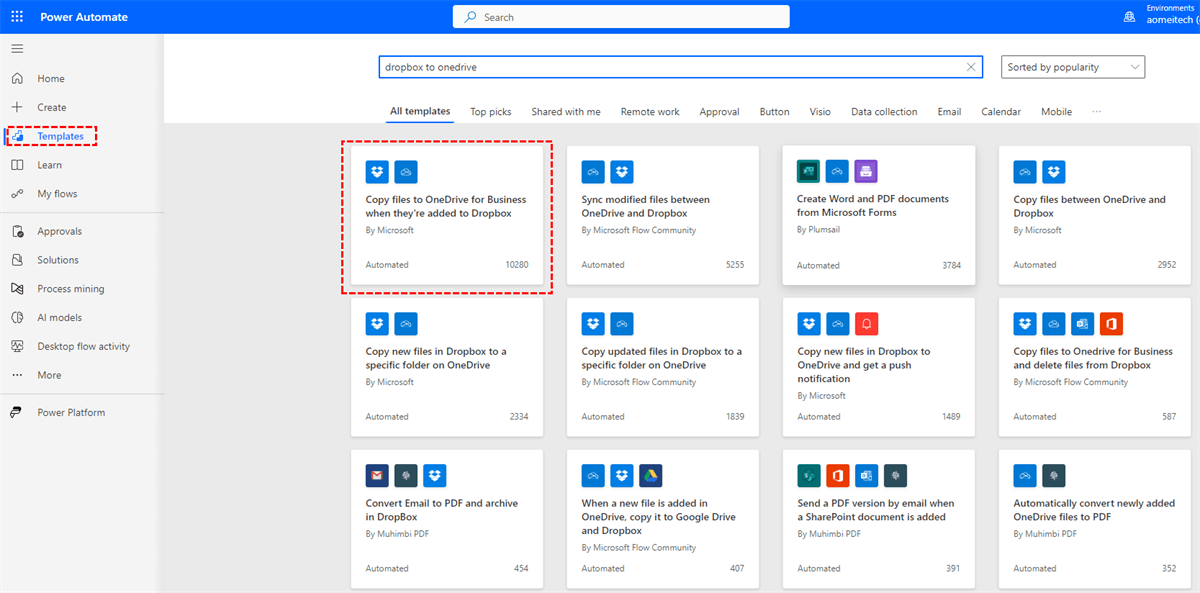The image size is (1200, 593).
Task: Select the All templates tab
Action: click(420, 112)
